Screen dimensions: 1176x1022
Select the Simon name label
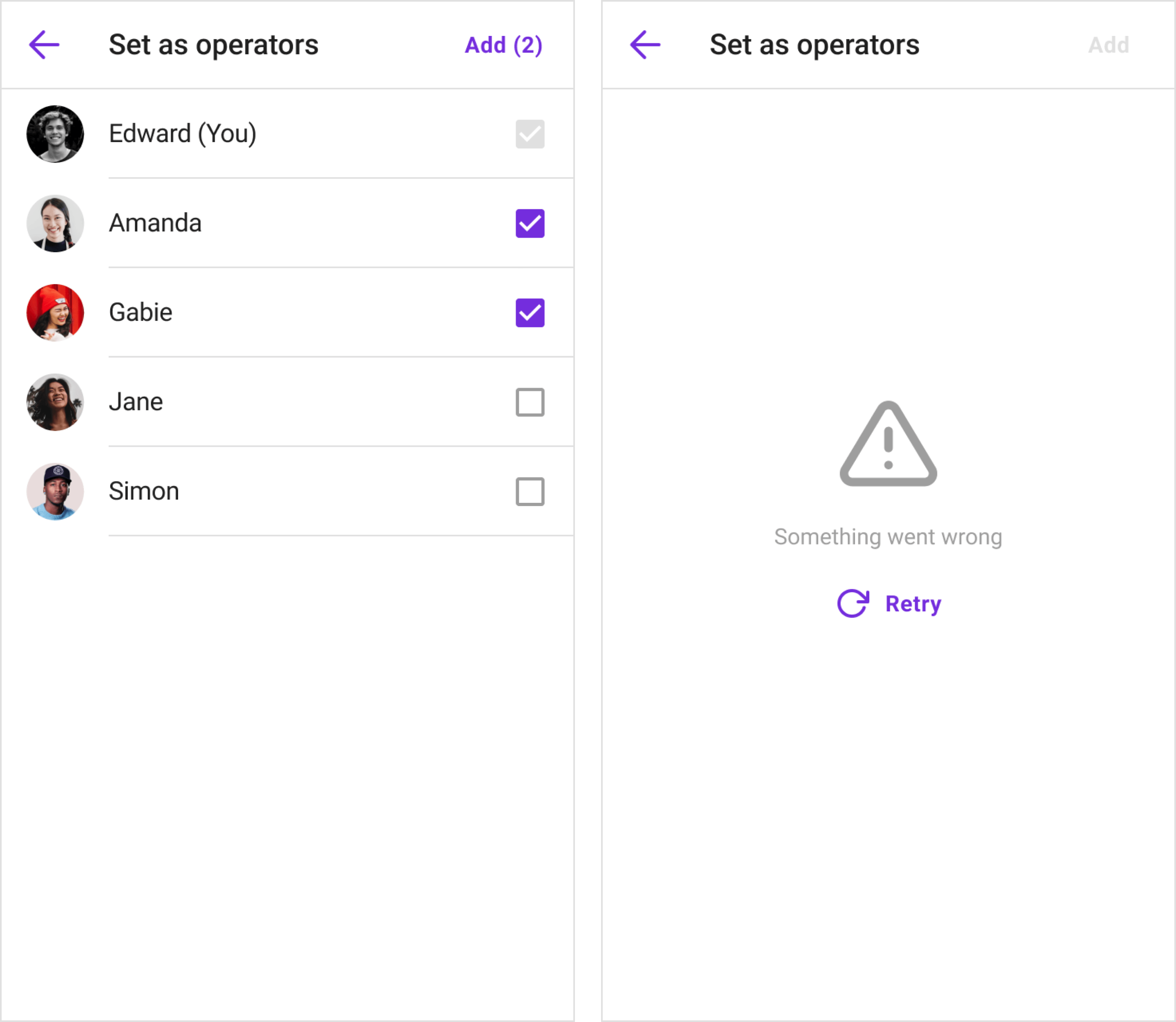tap(144, 491)
